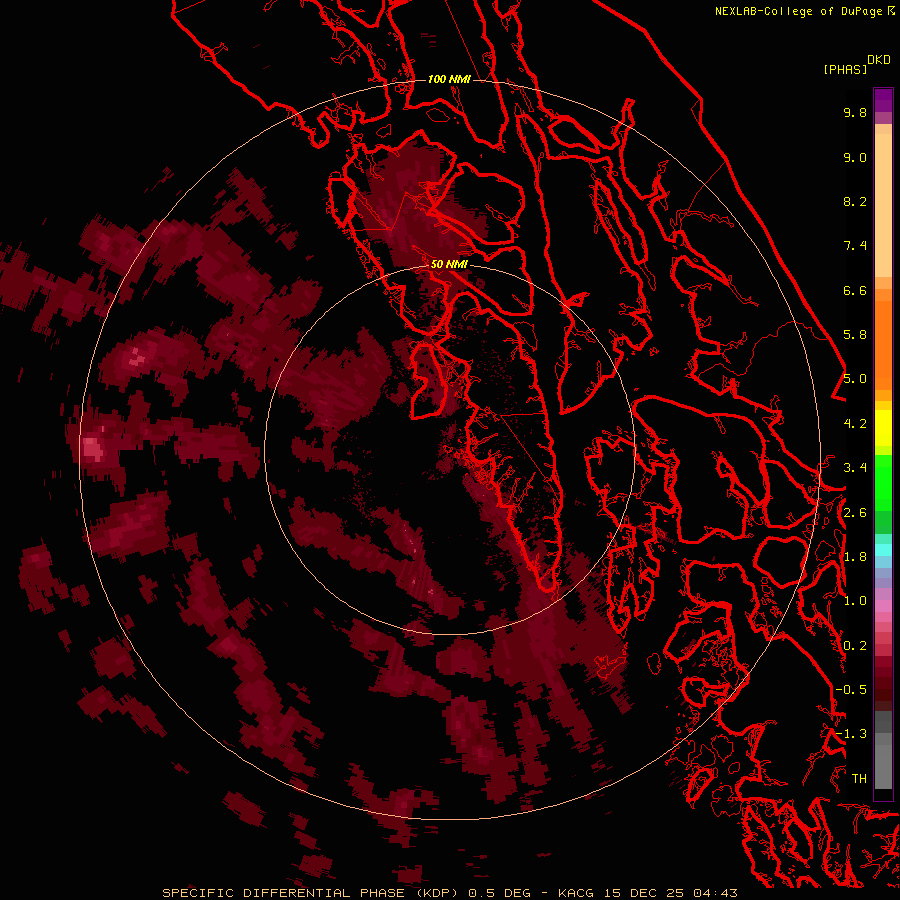Pick the bright green segment of the color bar
Image resolution: width=900 pixels, height=900 pixels.
883,483
